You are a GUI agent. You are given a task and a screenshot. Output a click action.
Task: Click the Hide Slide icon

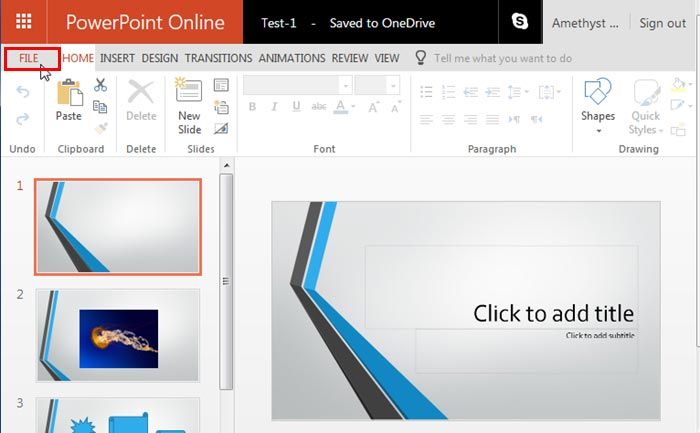[x=221, y=129]
